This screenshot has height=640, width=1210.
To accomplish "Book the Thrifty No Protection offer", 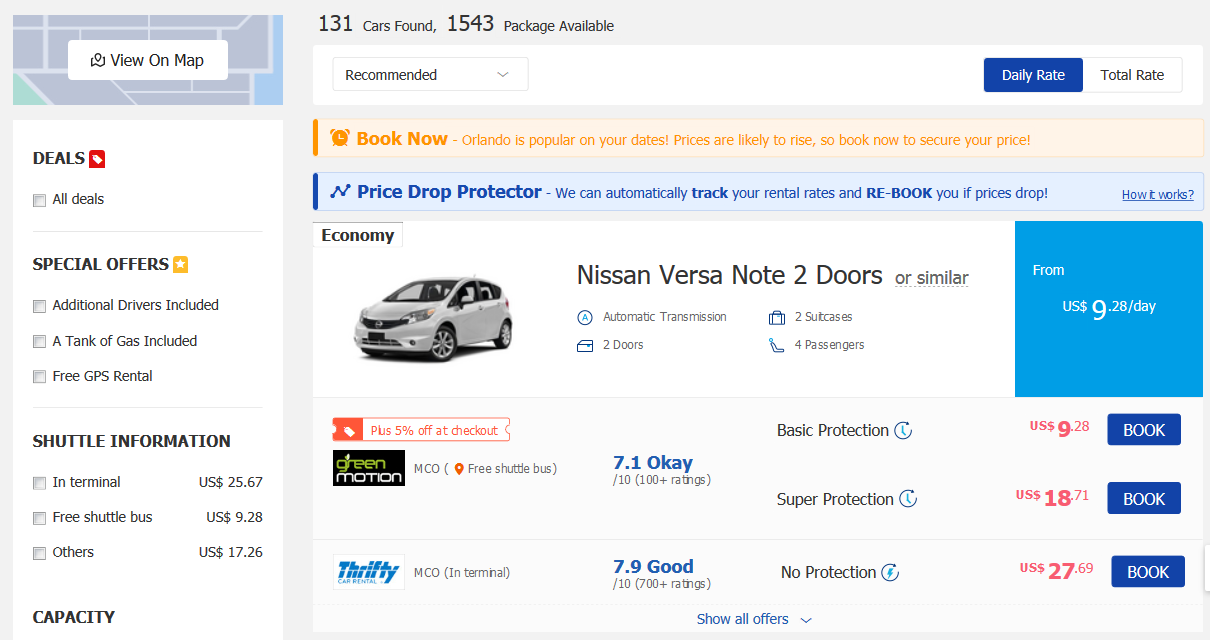I will pyautogui.click(x=1148, y=572).
